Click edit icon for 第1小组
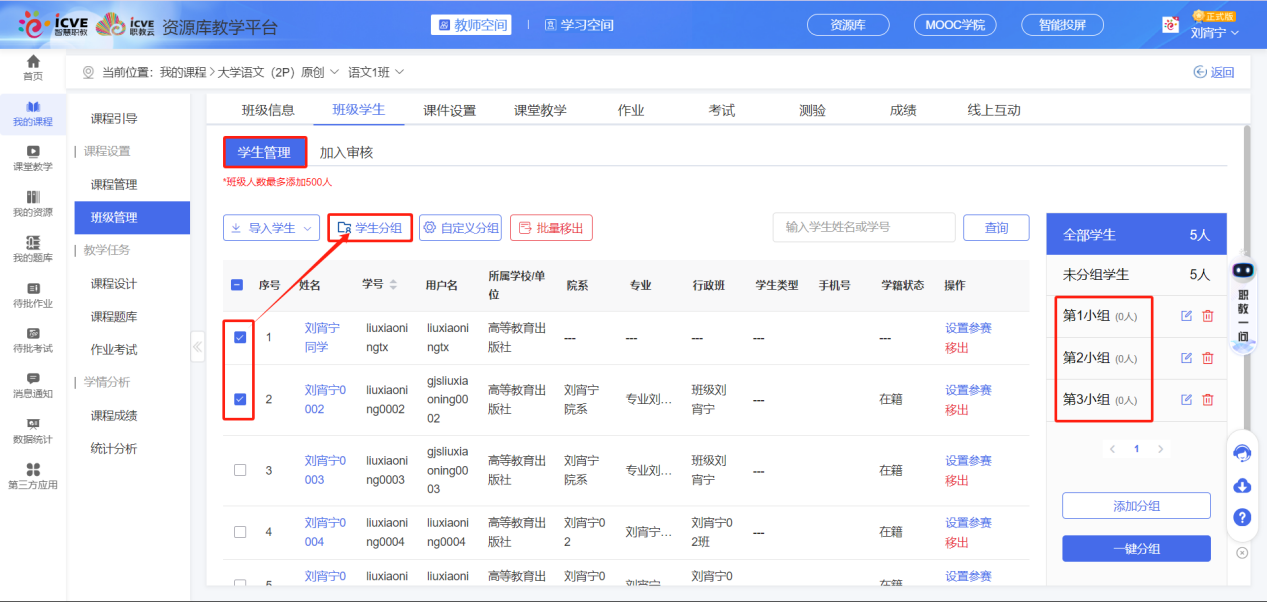Viewport: 1267px width, 602px height. click(1186, 316)
